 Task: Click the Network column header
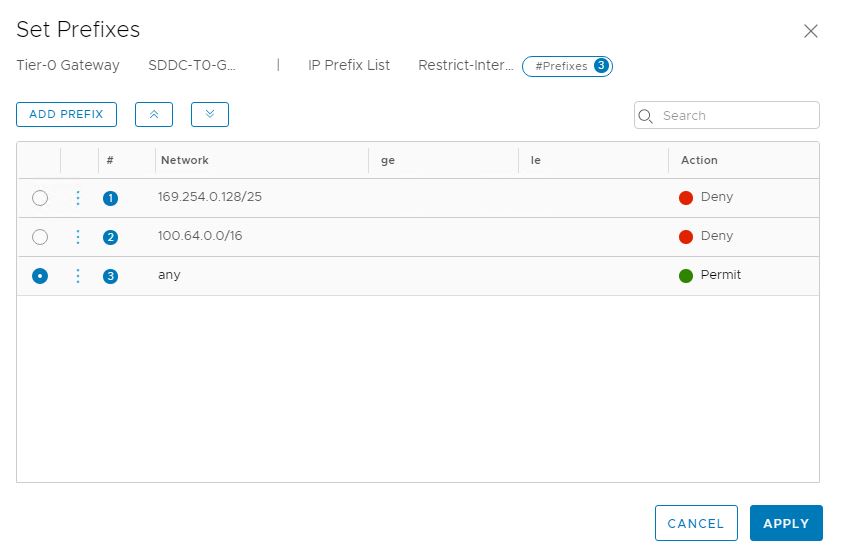coord(185,160)
